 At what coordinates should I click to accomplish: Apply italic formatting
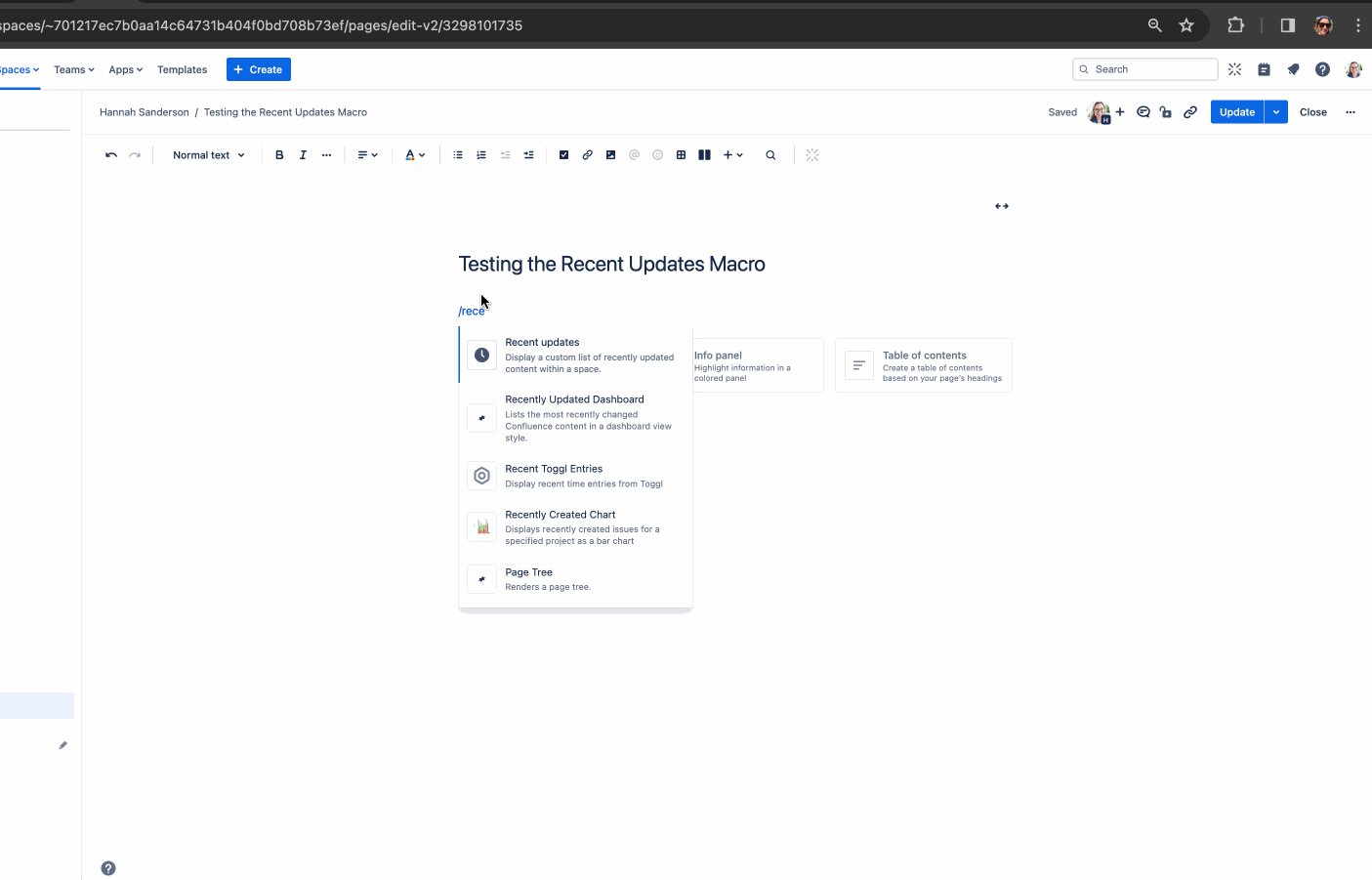tap(303, 155)
